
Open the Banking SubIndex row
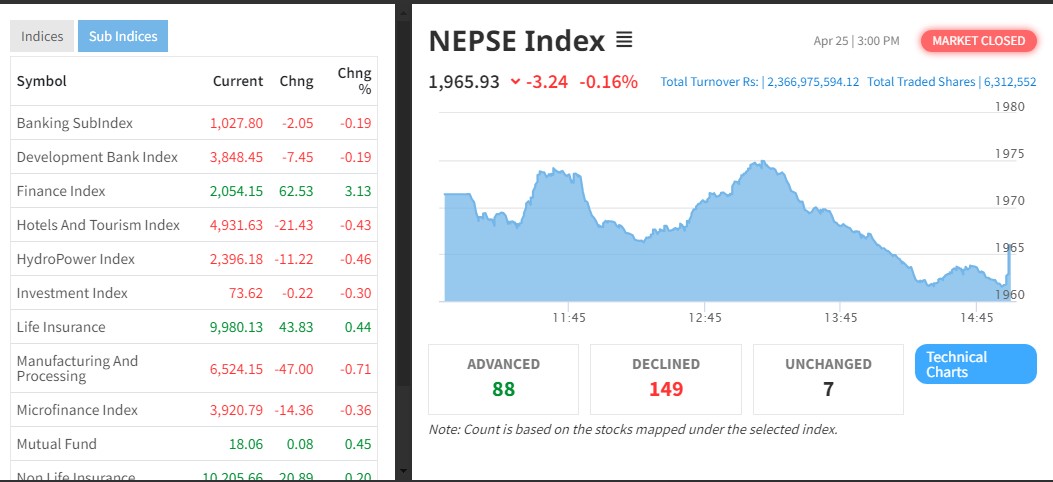click(75, 123)
